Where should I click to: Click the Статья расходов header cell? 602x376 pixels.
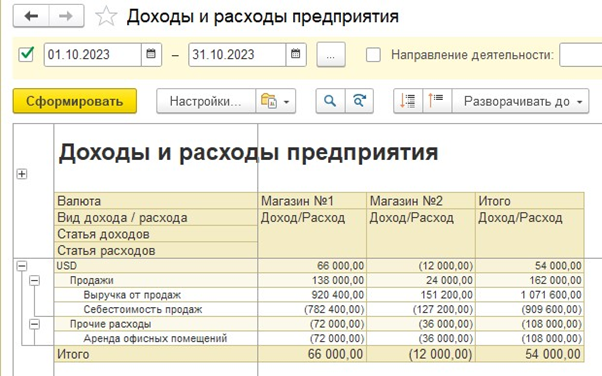coord(156,250)
